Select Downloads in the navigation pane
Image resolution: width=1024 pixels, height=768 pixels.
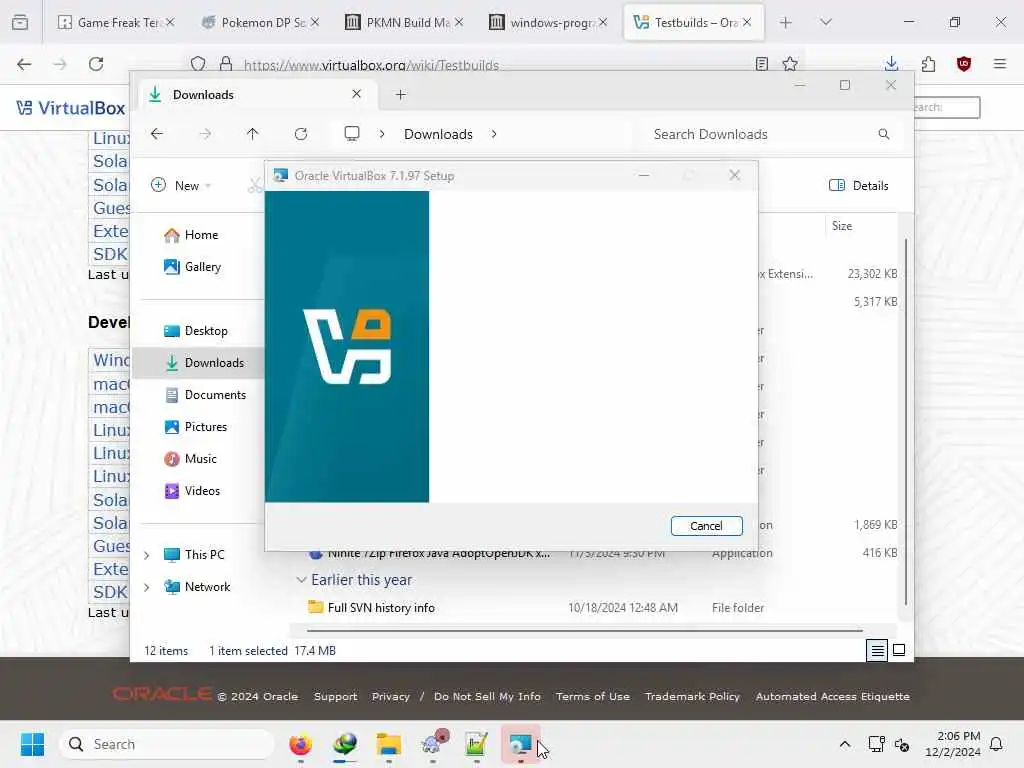click(x=204, y=362)
